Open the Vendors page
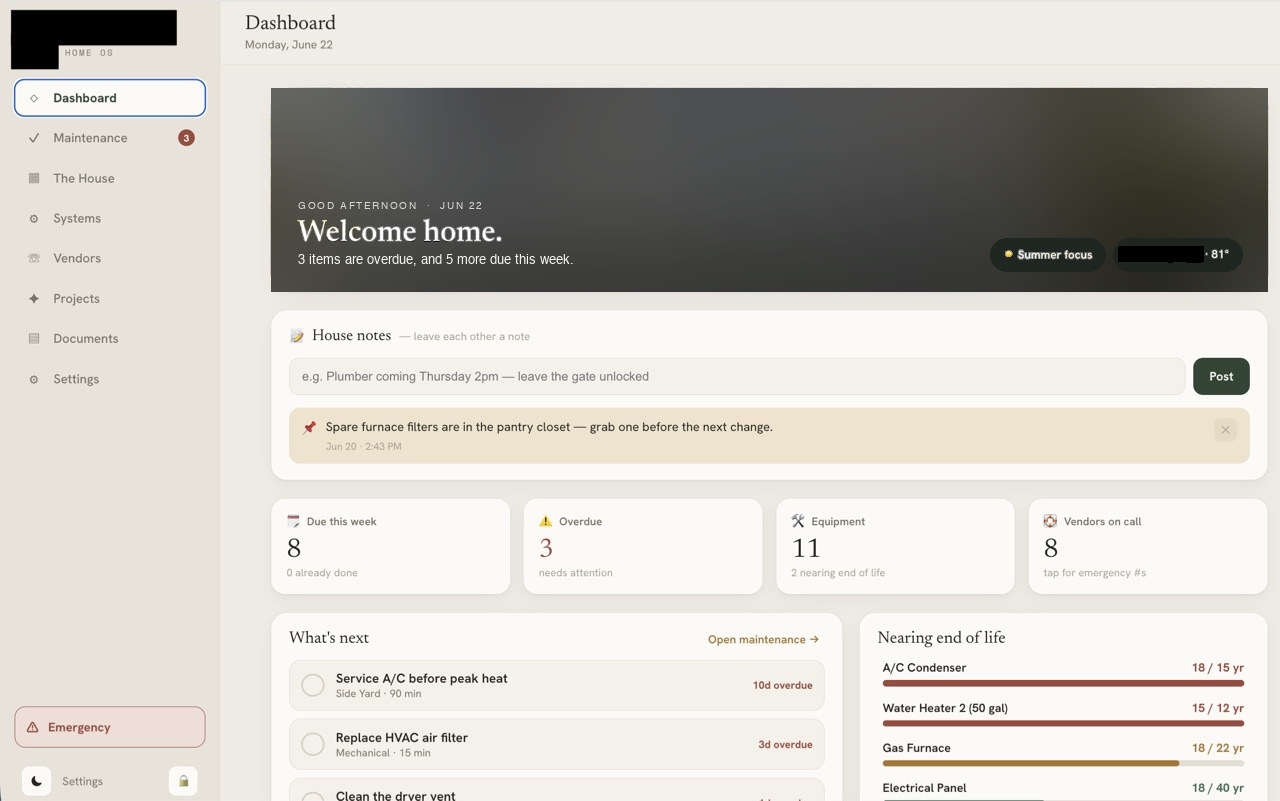This screenshot has width=1280, height=801. coord(110,258)
